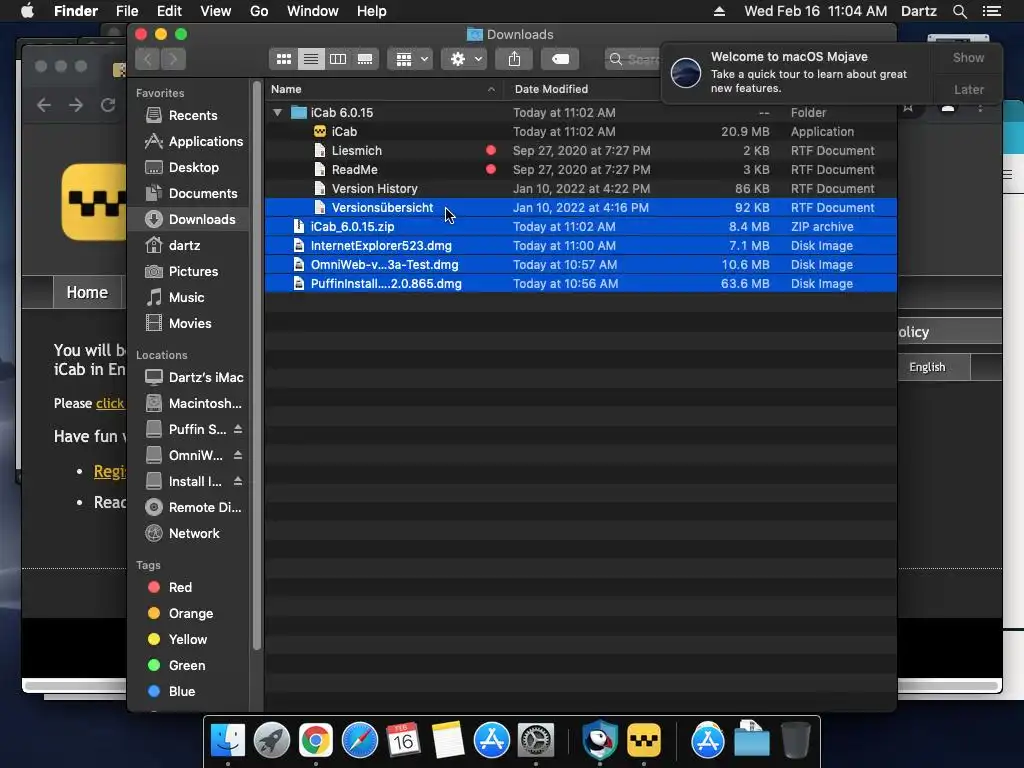Viewport: 1024px width, 768px height.
Task: Select the Versionsübersicht document
Action: click(581, 207)
